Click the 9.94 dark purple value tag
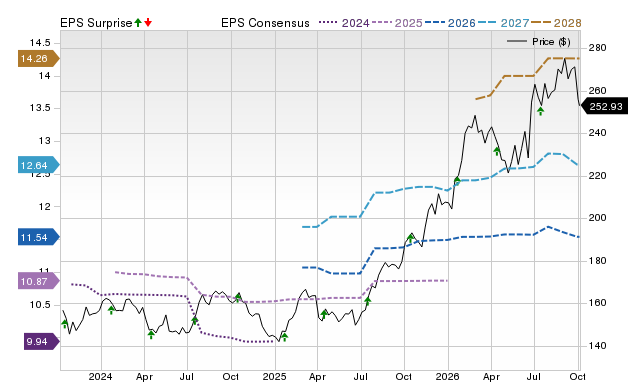 pyautogui.click(x=42, y=341)
